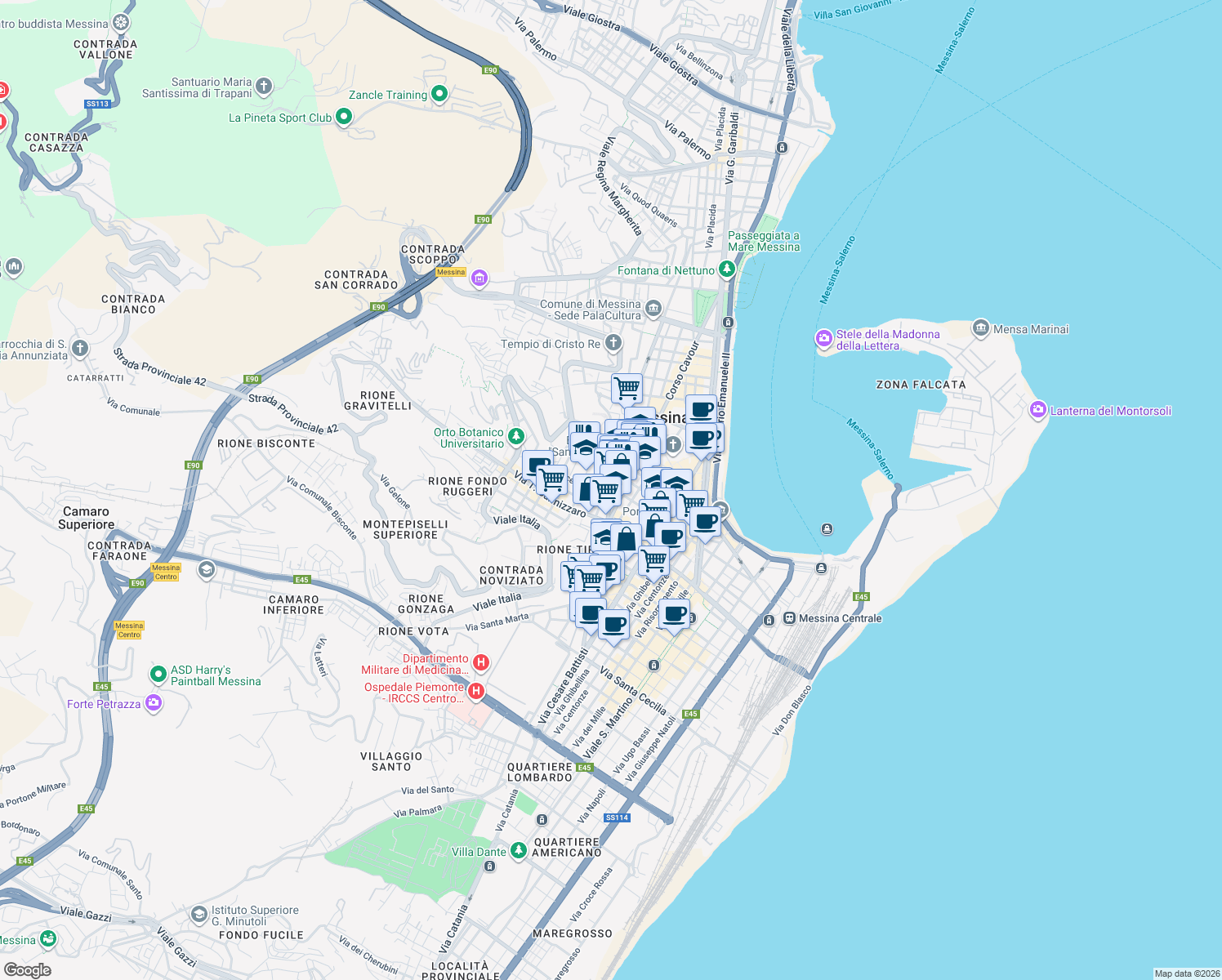Click the Dipartimento Militare di Medicina hospital icon
This screenshot has height=980, width=1222.
(481, 662)
